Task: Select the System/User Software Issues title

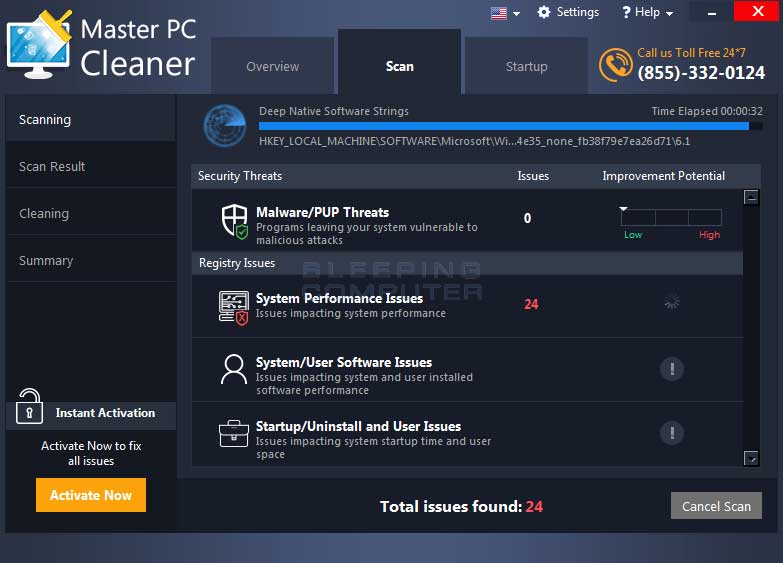Action: [344, 362]
